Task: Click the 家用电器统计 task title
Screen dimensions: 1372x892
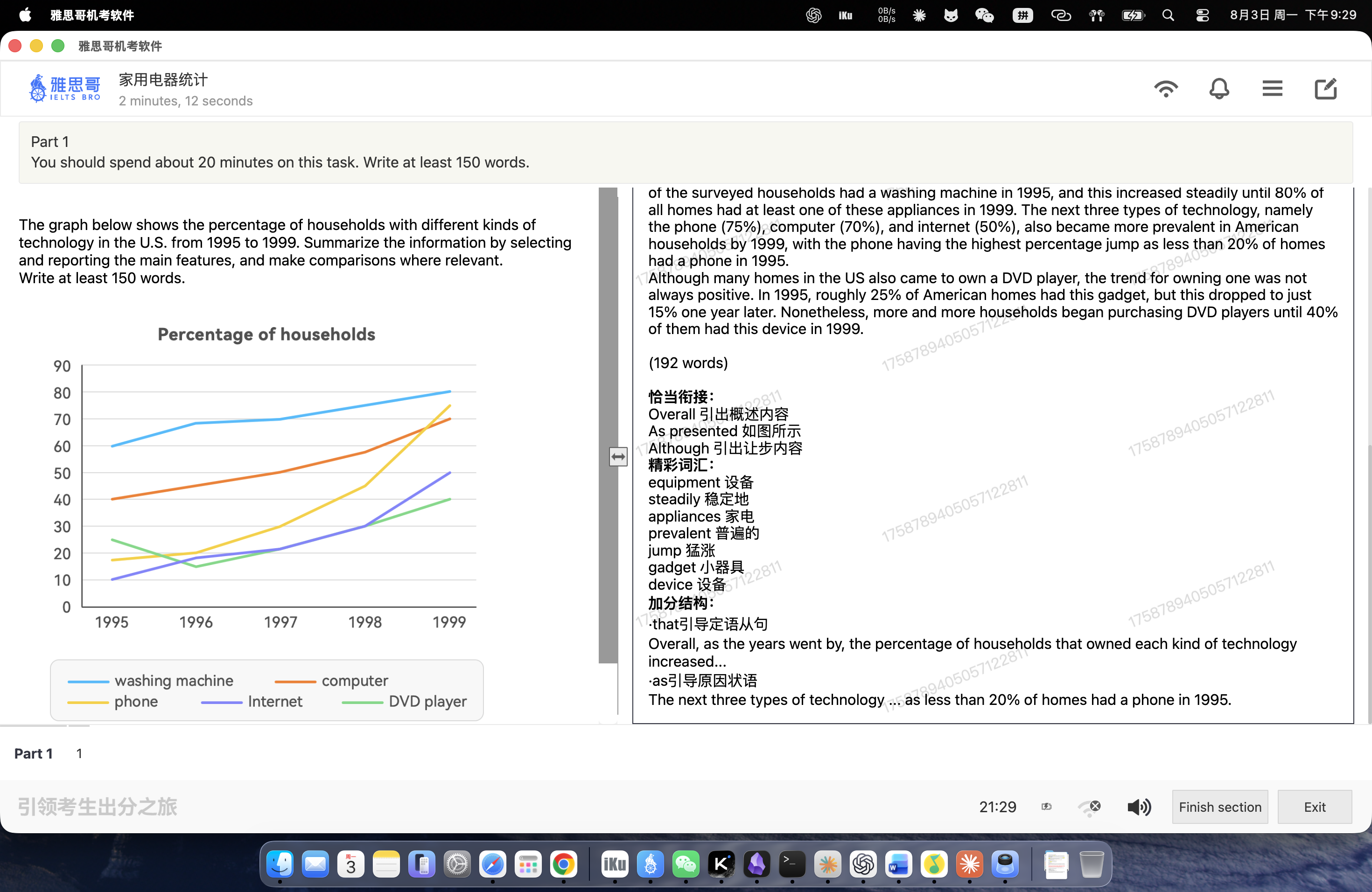Action: click(163, 79)
